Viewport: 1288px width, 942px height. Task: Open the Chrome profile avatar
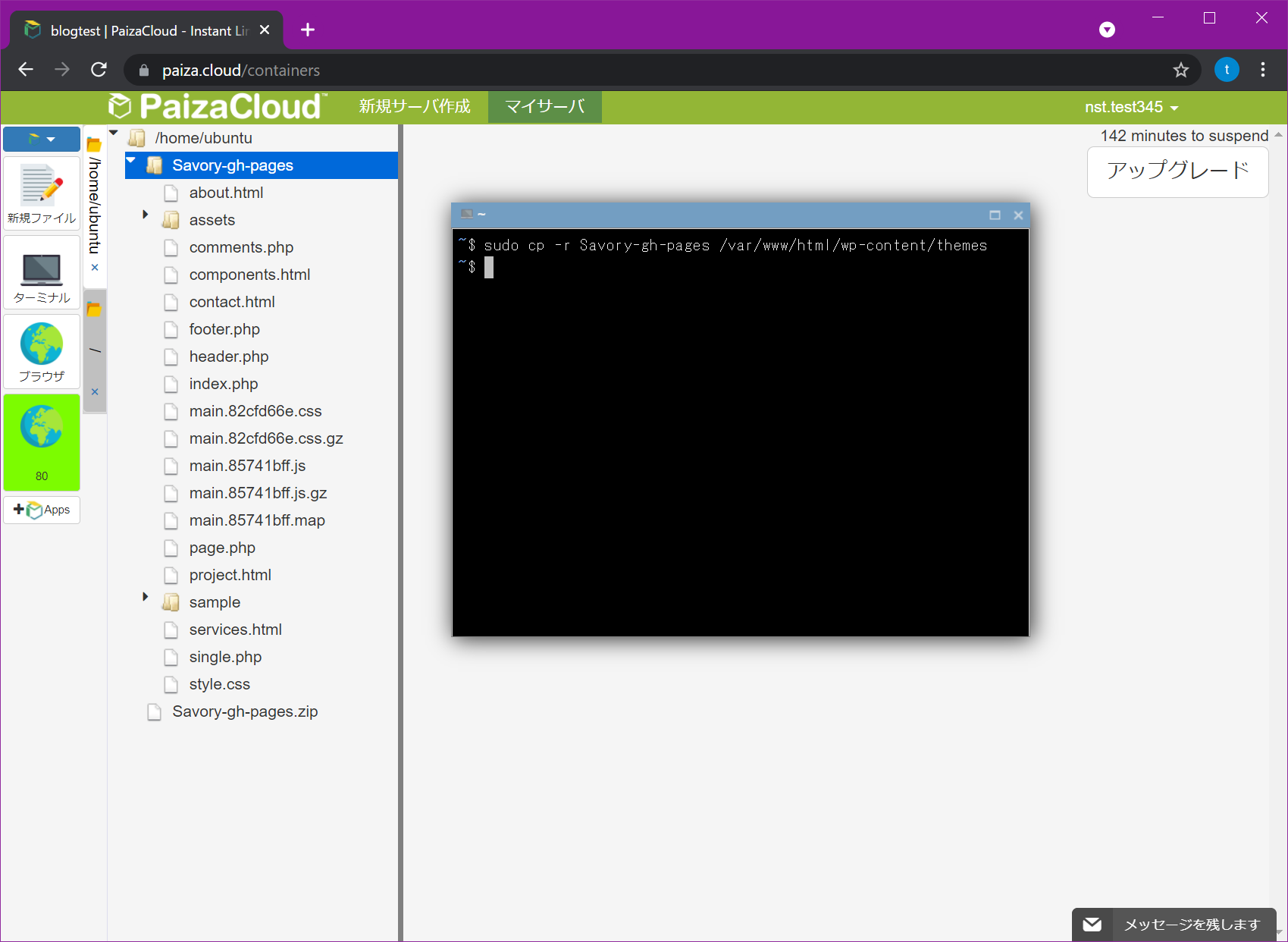point(1227,70)
